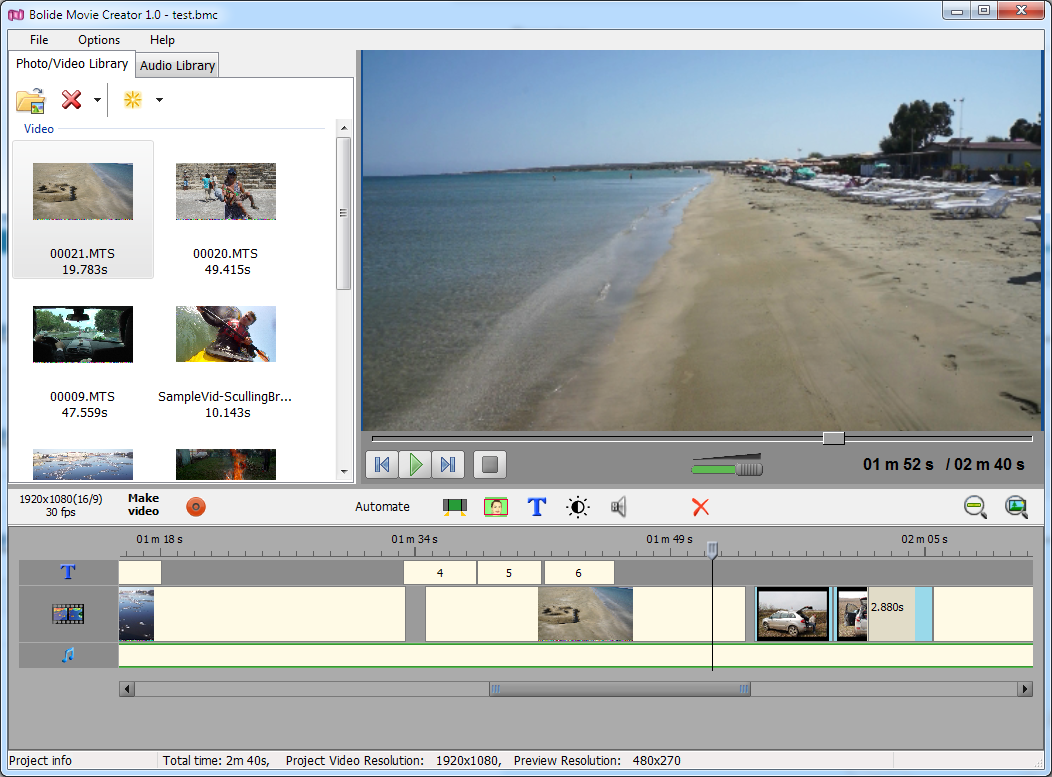Click the Automate button
Screen dimensions: 1052x777
(x=382, y=507)
